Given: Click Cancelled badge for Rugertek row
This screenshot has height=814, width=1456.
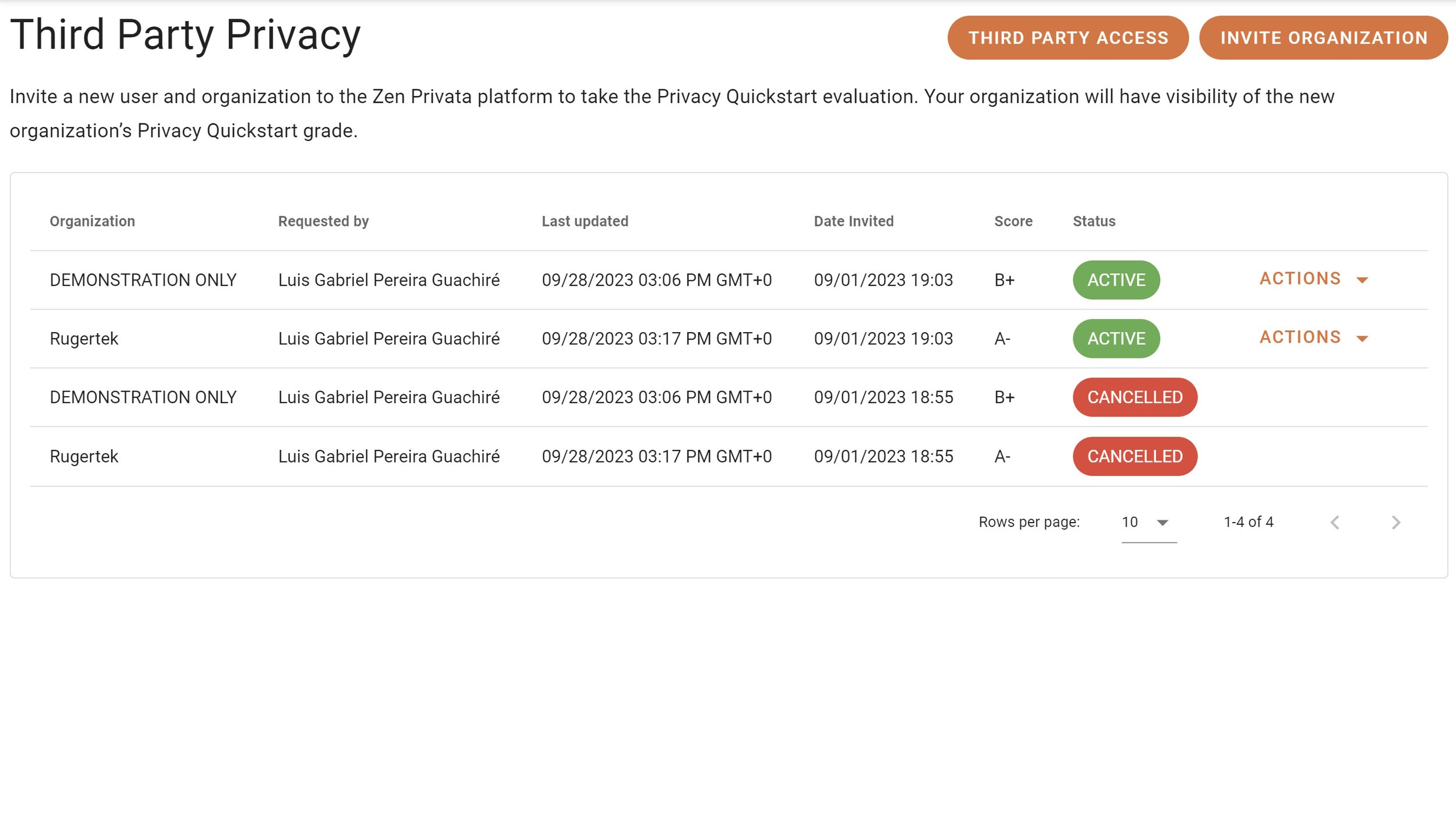Looking at the screenshot, I should (1135, 457).
